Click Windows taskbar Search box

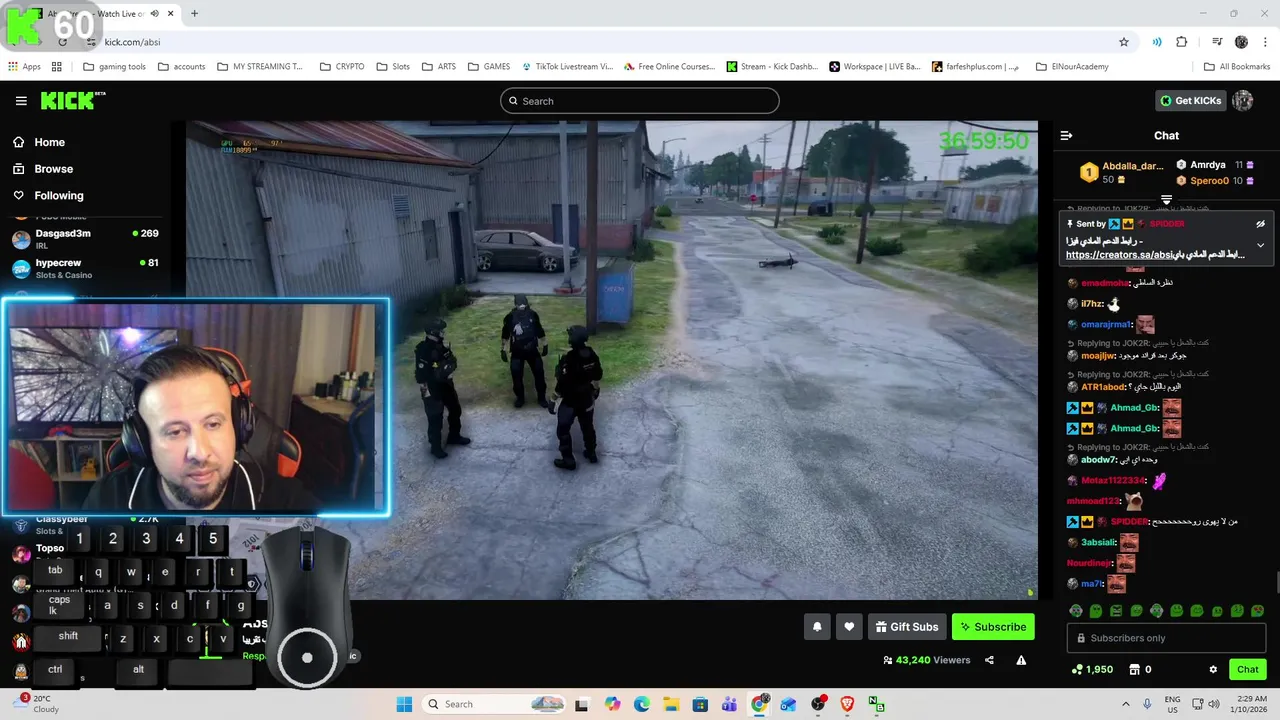tap(494, 704)
